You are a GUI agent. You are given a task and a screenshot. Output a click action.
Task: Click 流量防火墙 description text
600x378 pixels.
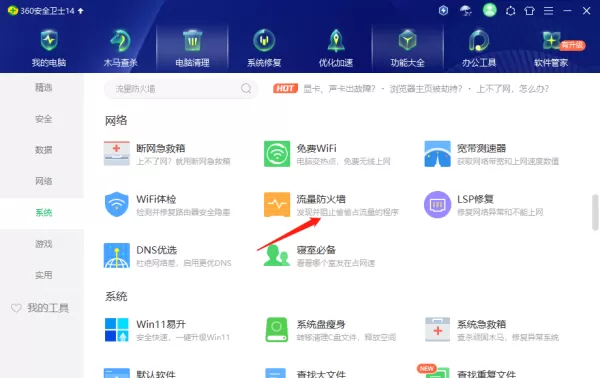coord(347,212)
